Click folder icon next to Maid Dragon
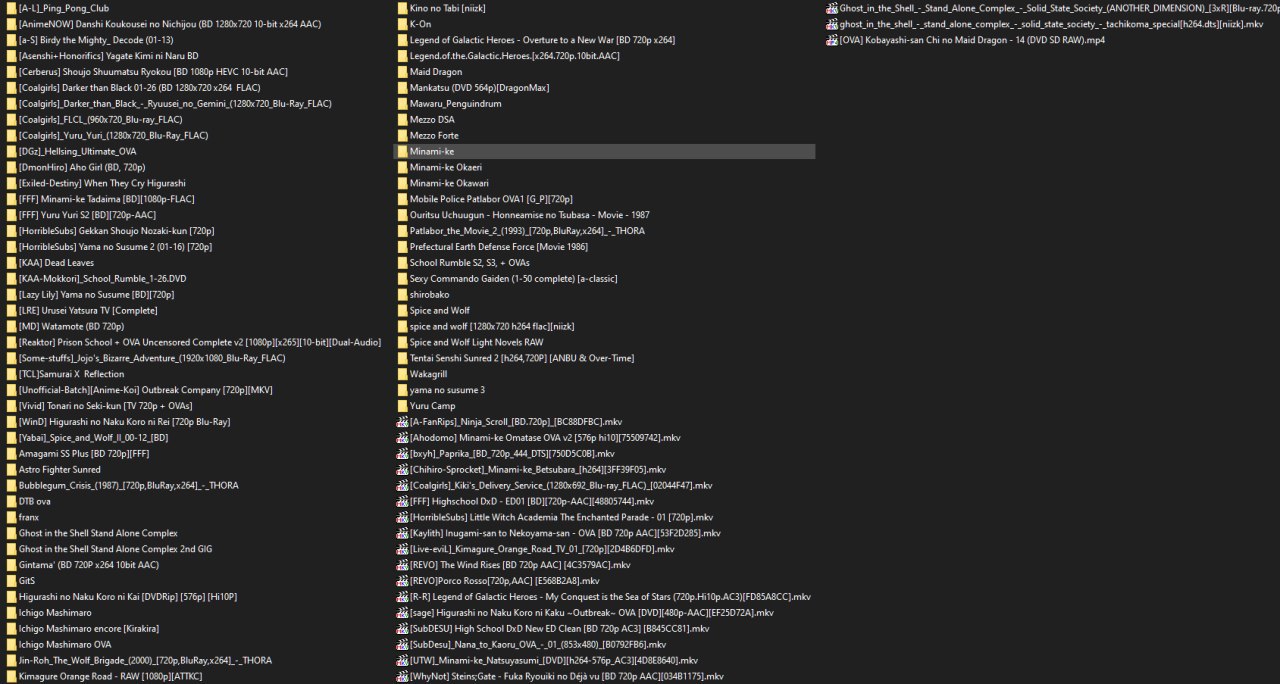1280x684 pixels. (402, 72)
